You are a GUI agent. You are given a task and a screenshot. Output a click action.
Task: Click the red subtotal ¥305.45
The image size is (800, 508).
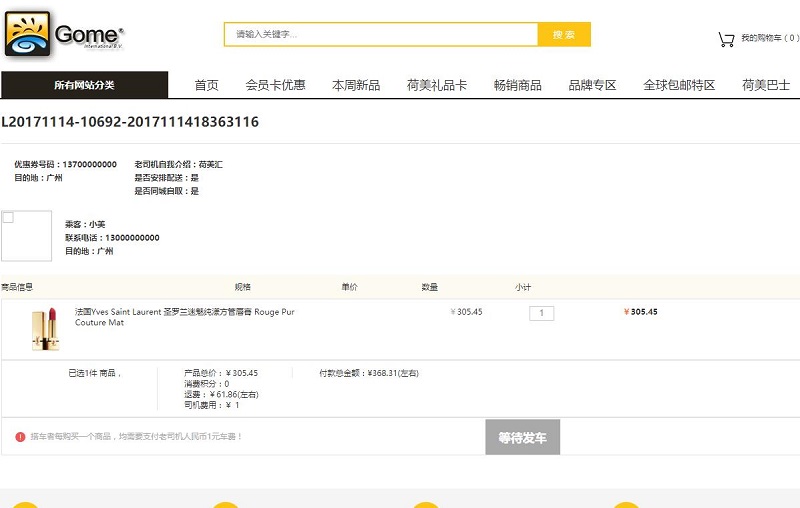click(641, 312)
